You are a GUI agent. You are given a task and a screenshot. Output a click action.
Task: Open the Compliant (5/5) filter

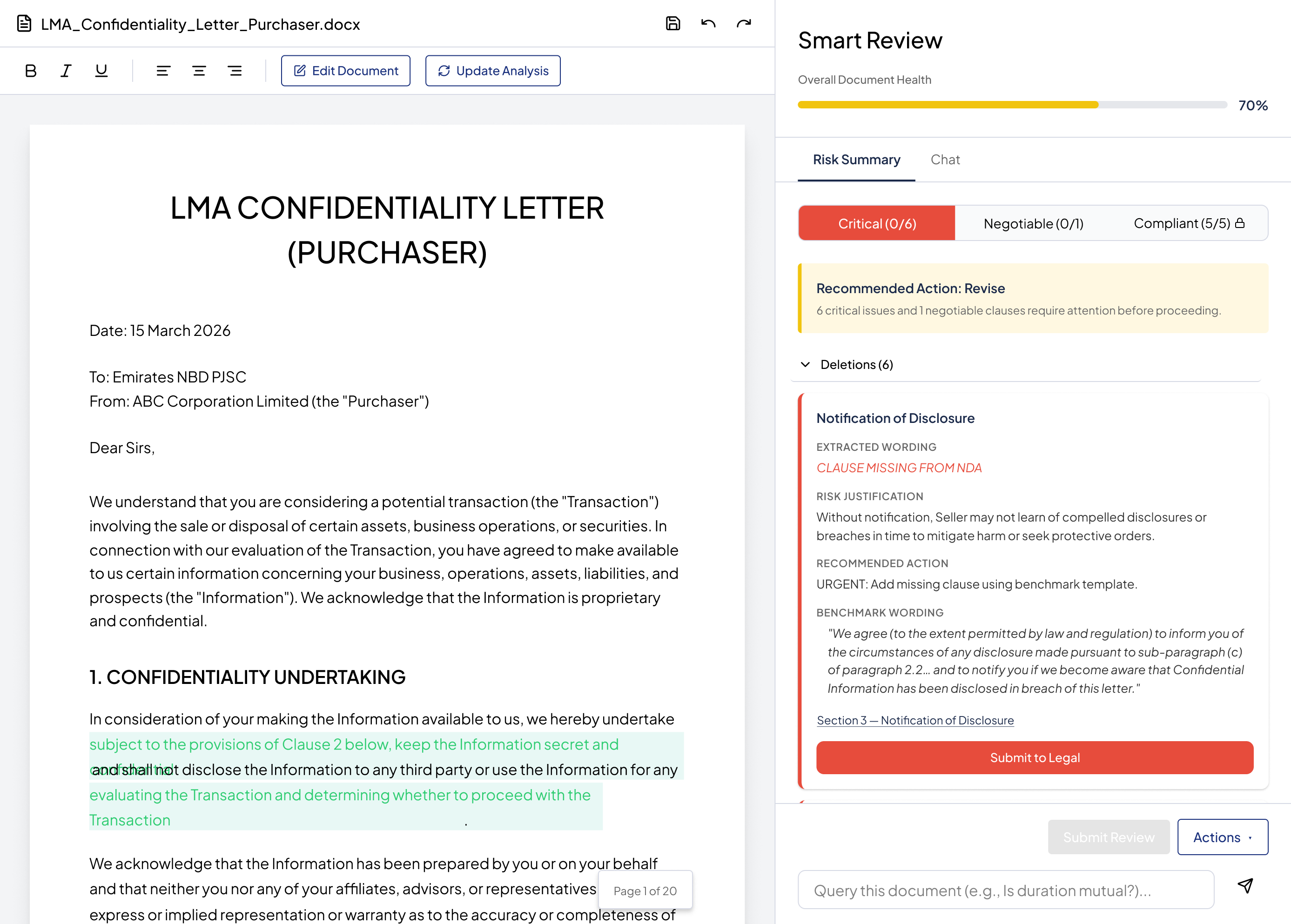coord(1189,224)
